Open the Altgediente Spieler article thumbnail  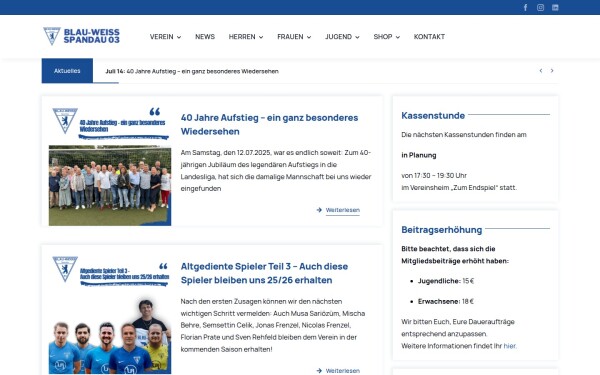110,313
